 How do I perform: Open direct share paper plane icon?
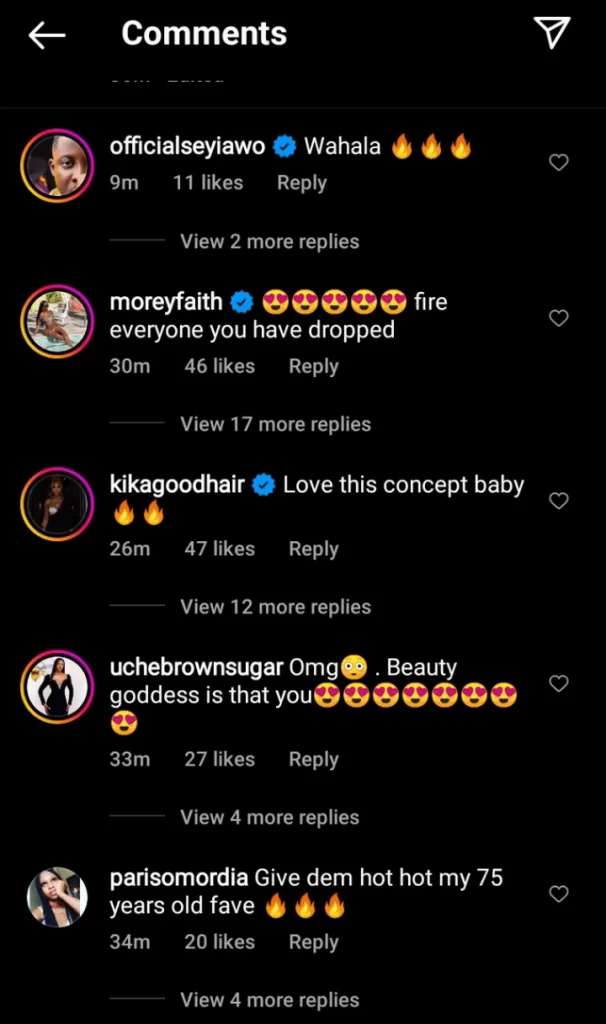pos(552,34)
